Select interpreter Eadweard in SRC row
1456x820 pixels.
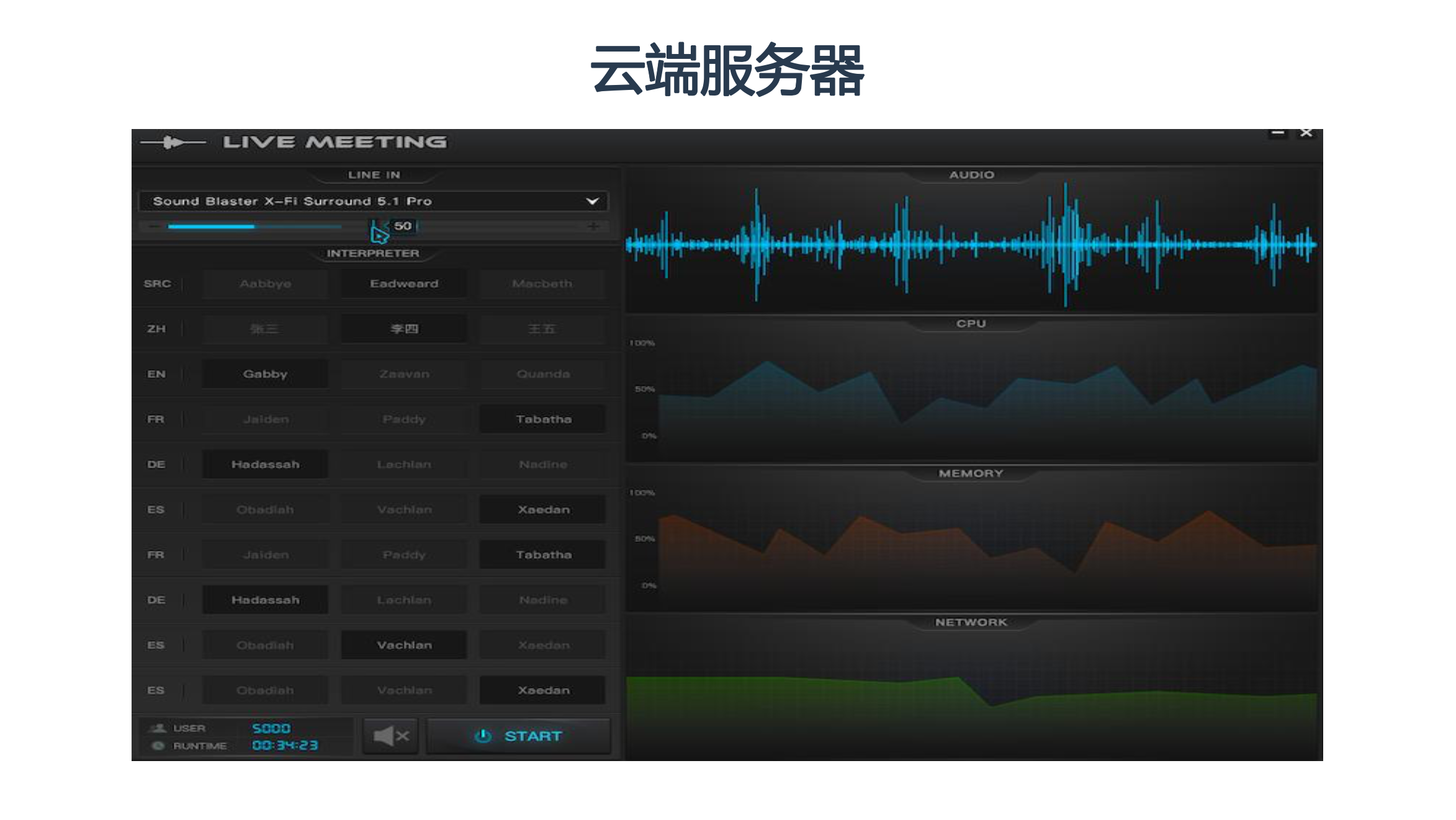[x=404, y=283]
